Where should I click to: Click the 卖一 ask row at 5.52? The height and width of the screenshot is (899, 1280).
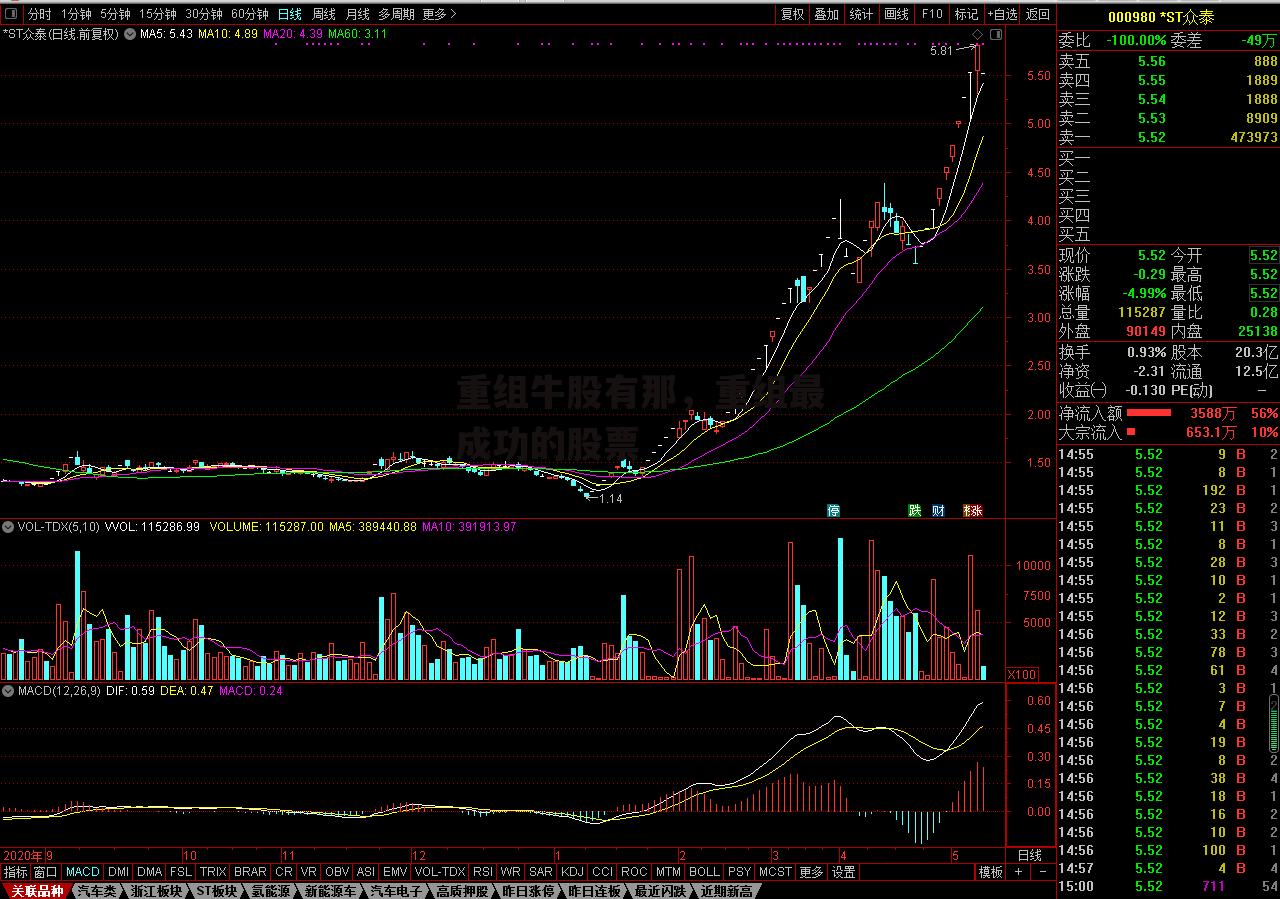tap(1168, 137)
